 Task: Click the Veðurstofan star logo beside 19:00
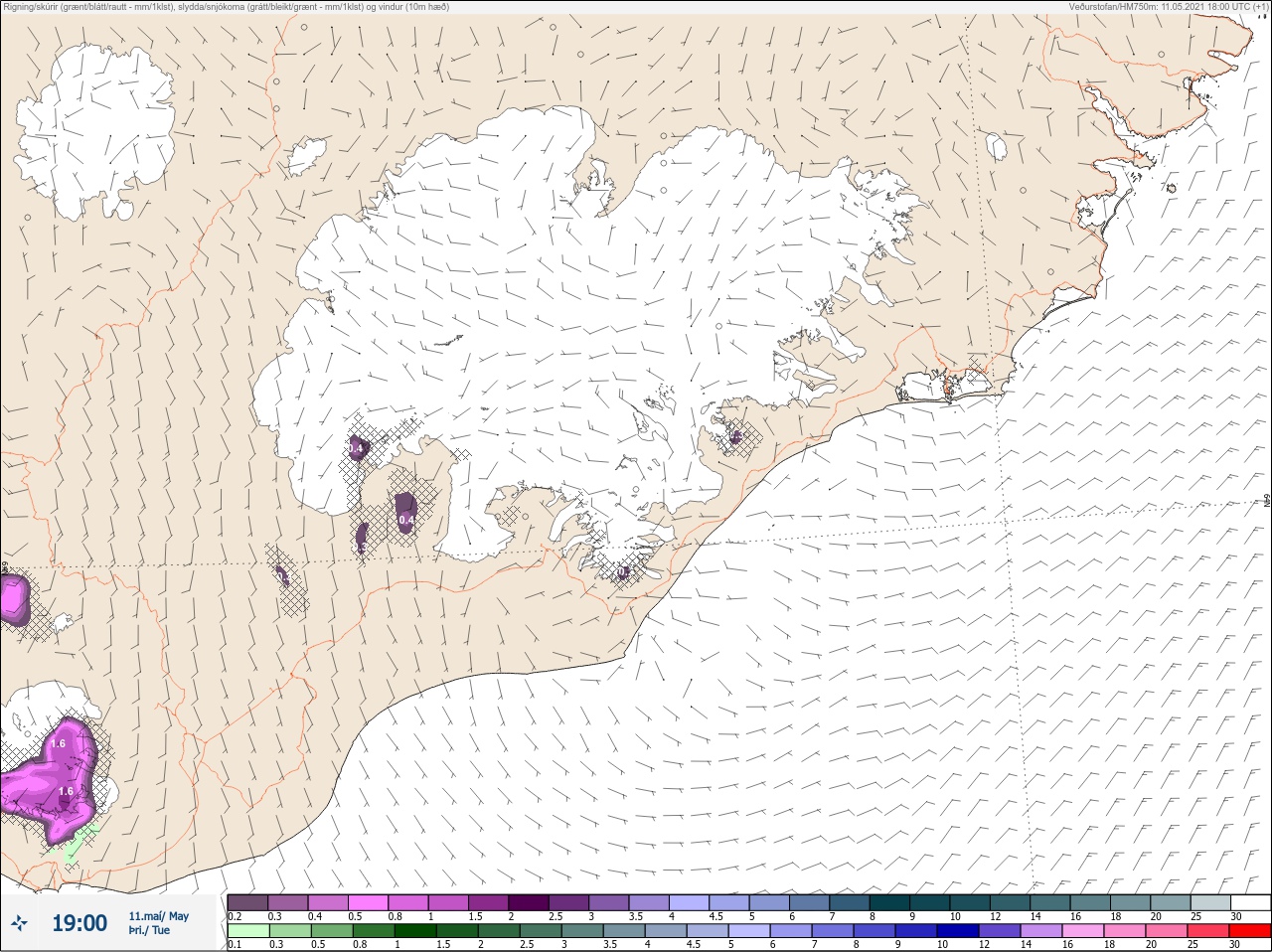[20, 923]
